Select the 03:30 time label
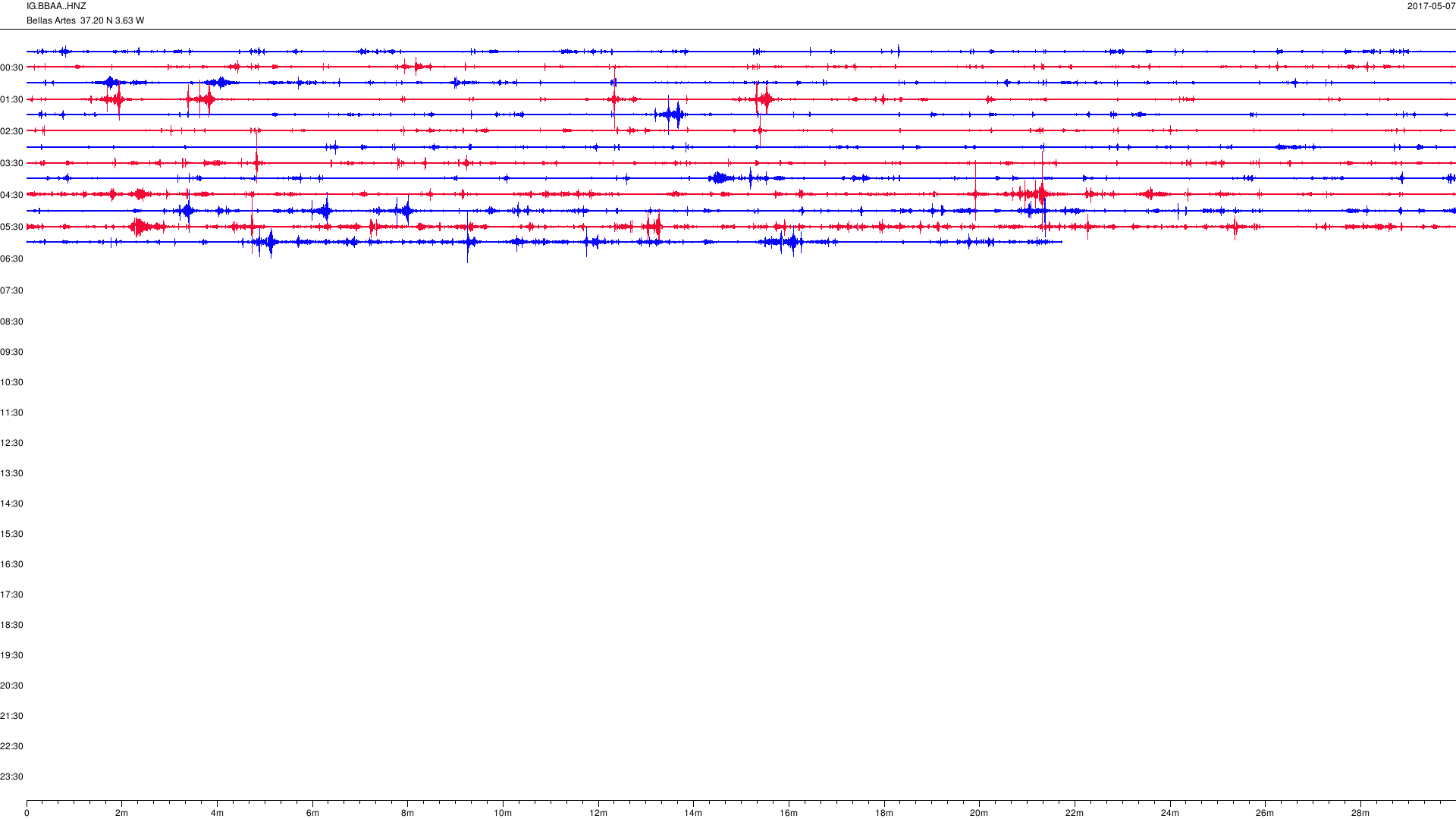The height and width of the screenshot is (819, 1456). click(x=11, y=163)
